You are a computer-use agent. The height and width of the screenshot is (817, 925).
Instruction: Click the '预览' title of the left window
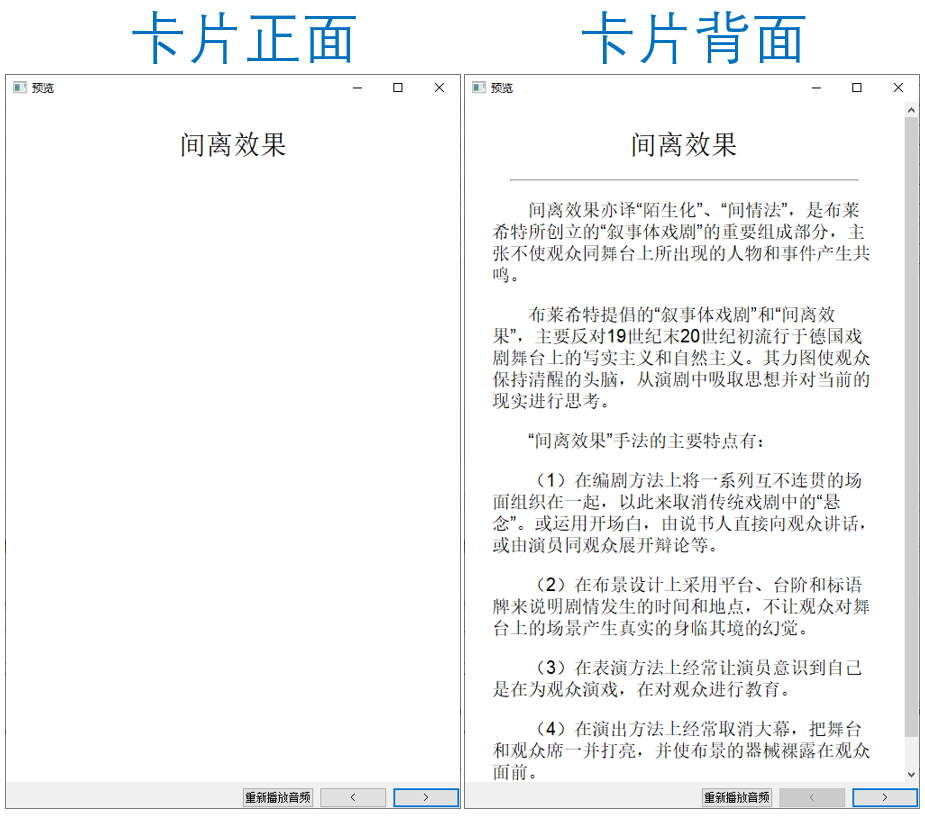(x=42, y=88)
